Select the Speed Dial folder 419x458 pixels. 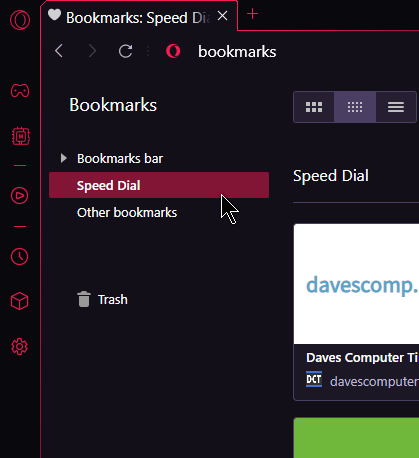pyautogui.click(x=159, y=185)
